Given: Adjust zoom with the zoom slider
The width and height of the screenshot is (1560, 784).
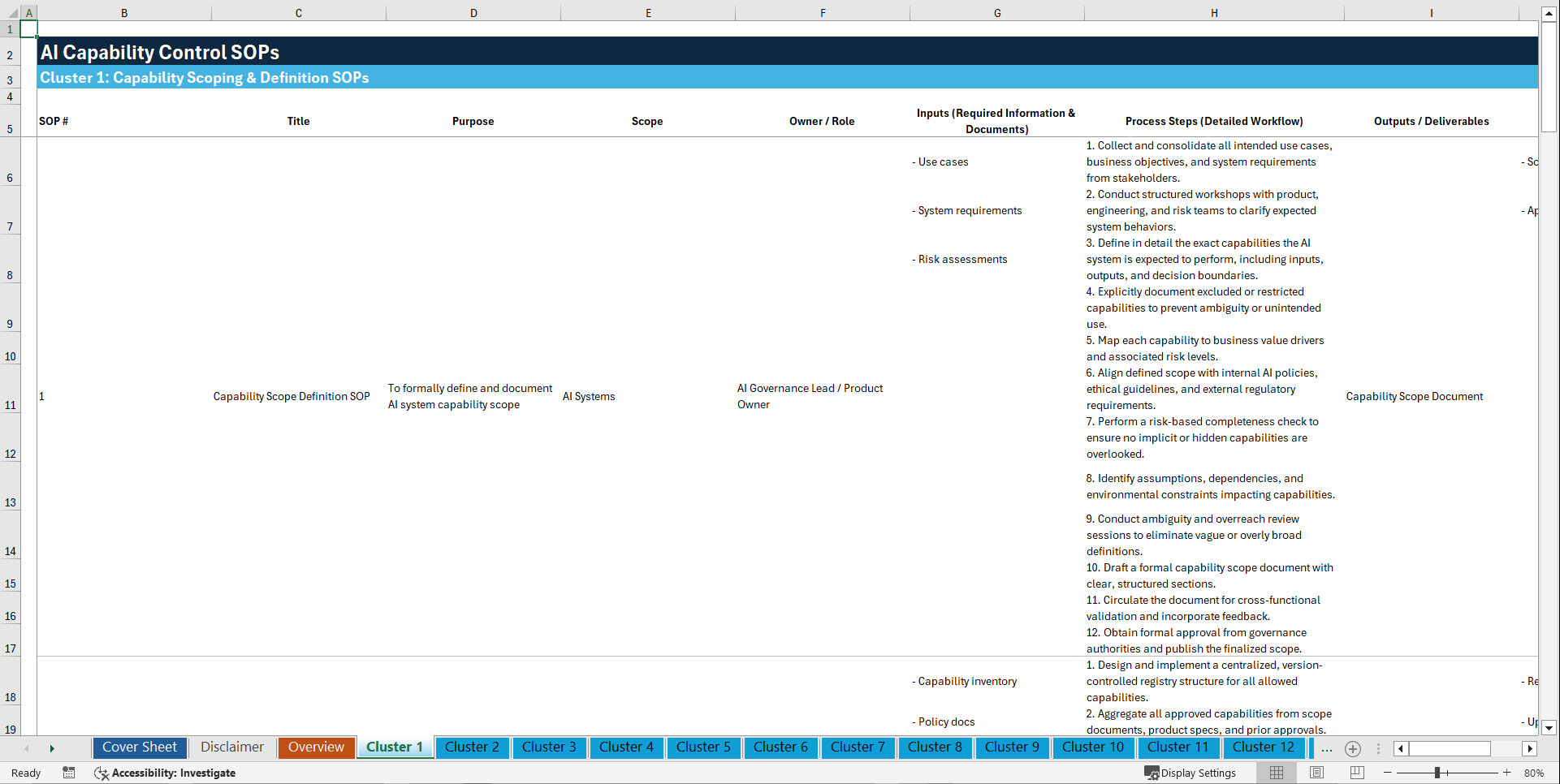Looking at the screenshot, I should point(1439,773).
